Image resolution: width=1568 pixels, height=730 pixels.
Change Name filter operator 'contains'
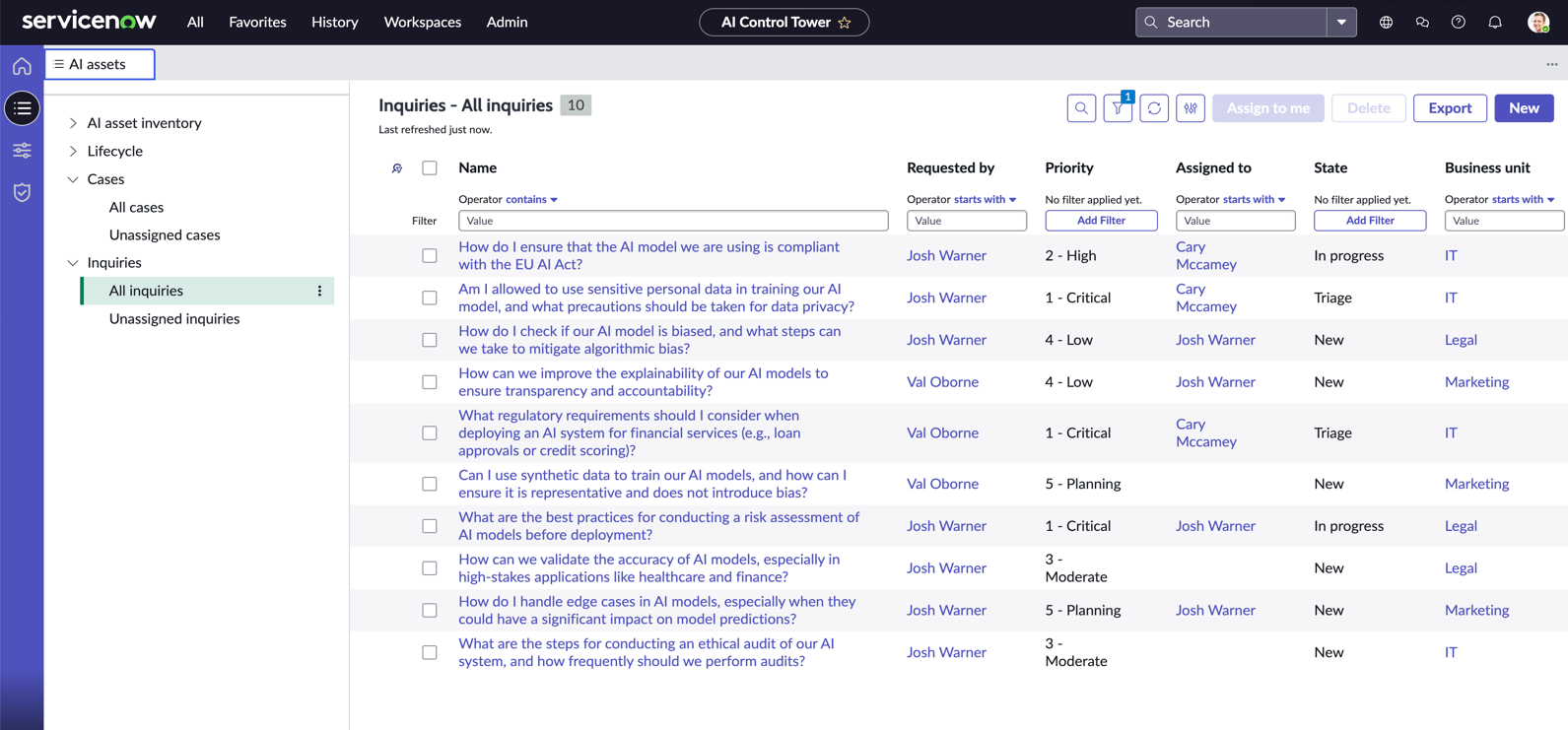click(x=531, y=199)
